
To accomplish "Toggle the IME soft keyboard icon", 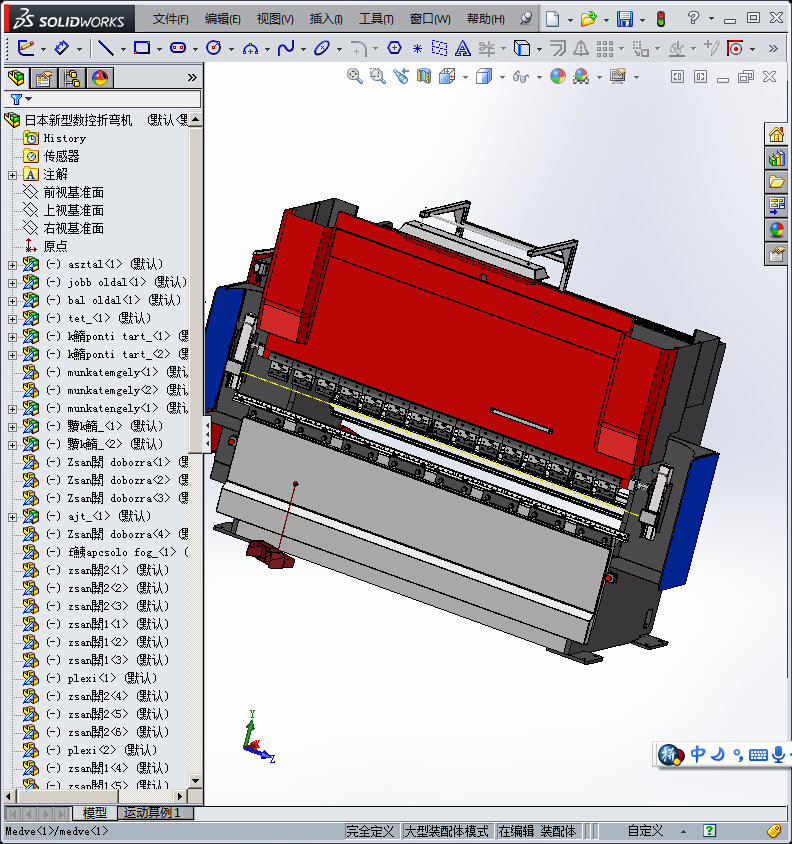I will pos(758,755).
